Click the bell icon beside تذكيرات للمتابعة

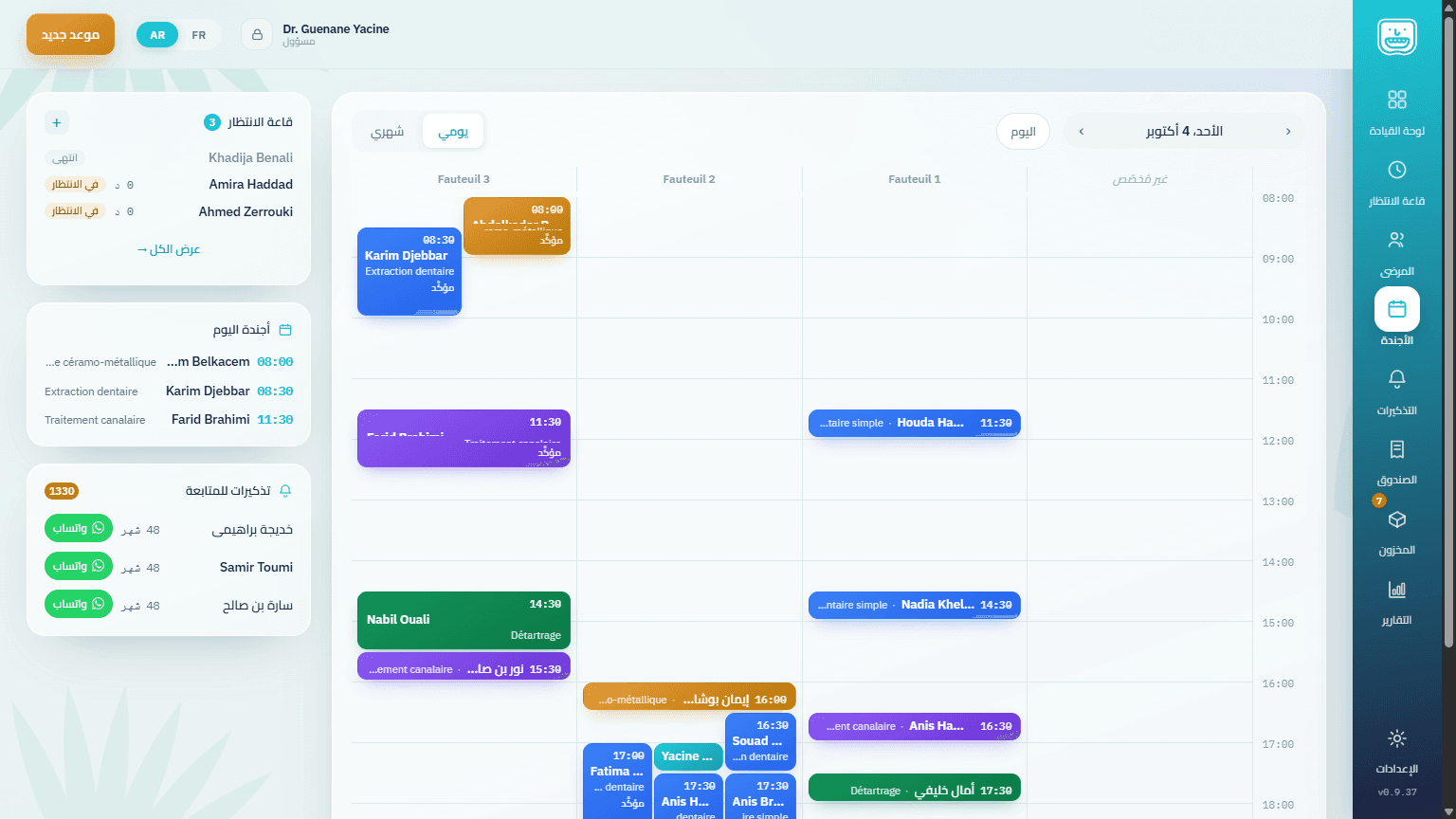click(285, 491)
